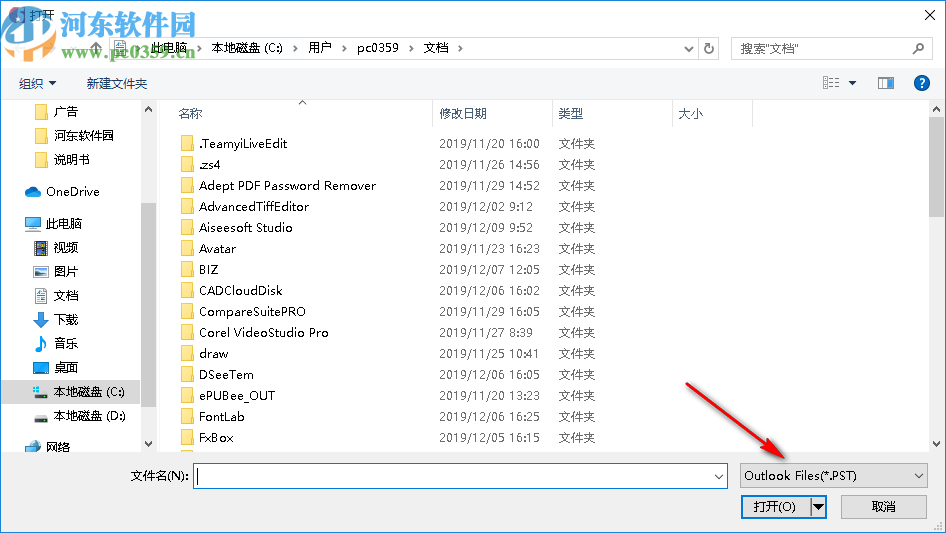Sort by 大小 column header
The height and width of the screenshot is (533, 946).
690,113
